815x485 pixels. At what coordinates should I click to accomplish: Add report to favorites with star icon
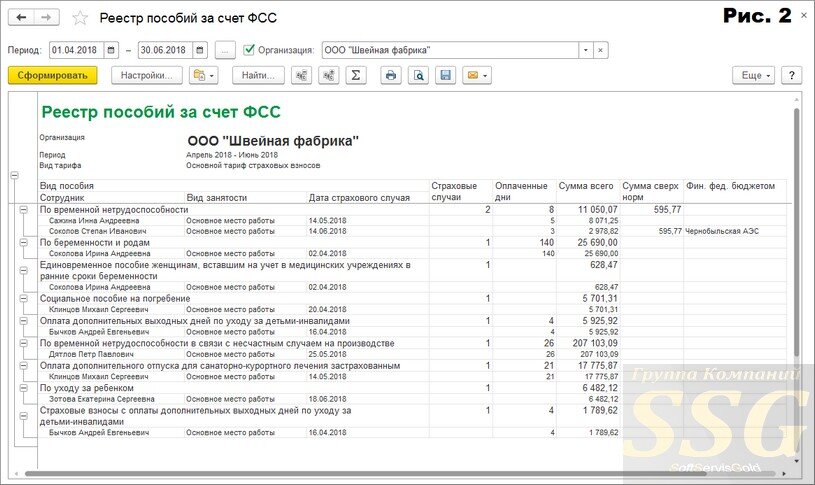point(80,18)
